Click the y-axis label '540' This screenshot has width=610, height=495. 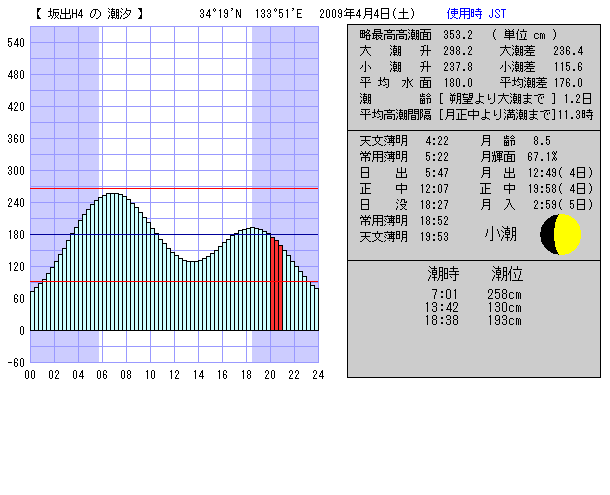click(x=16, y=42)
